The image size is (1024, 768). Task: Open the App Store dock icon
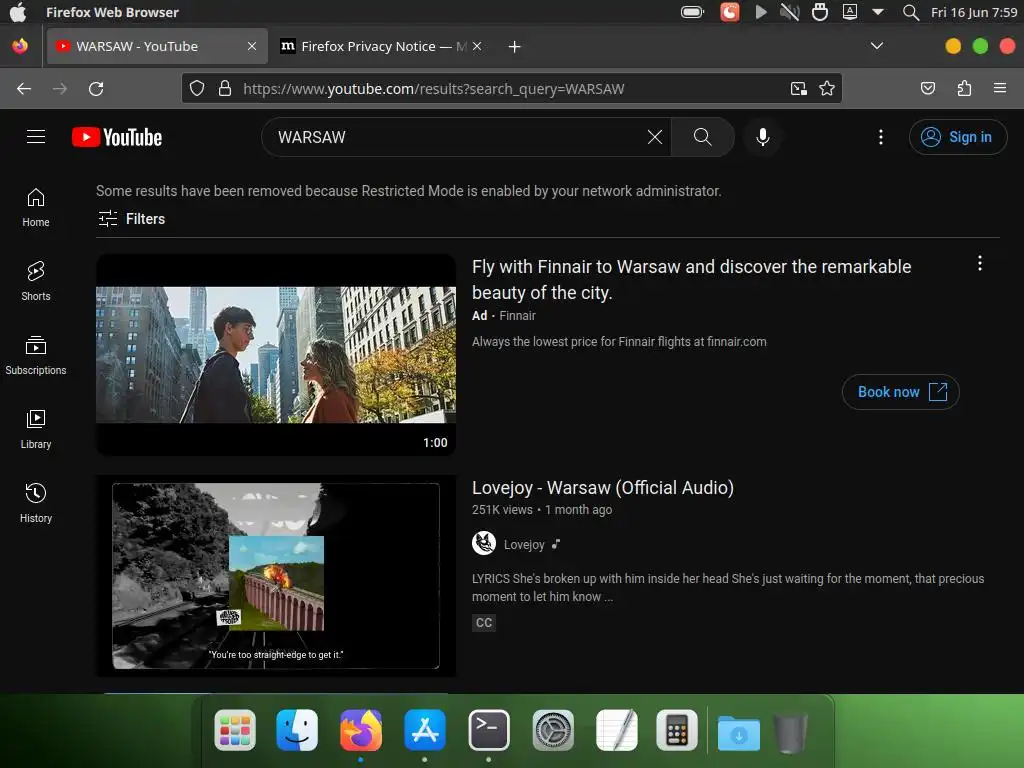coord(424,730)
